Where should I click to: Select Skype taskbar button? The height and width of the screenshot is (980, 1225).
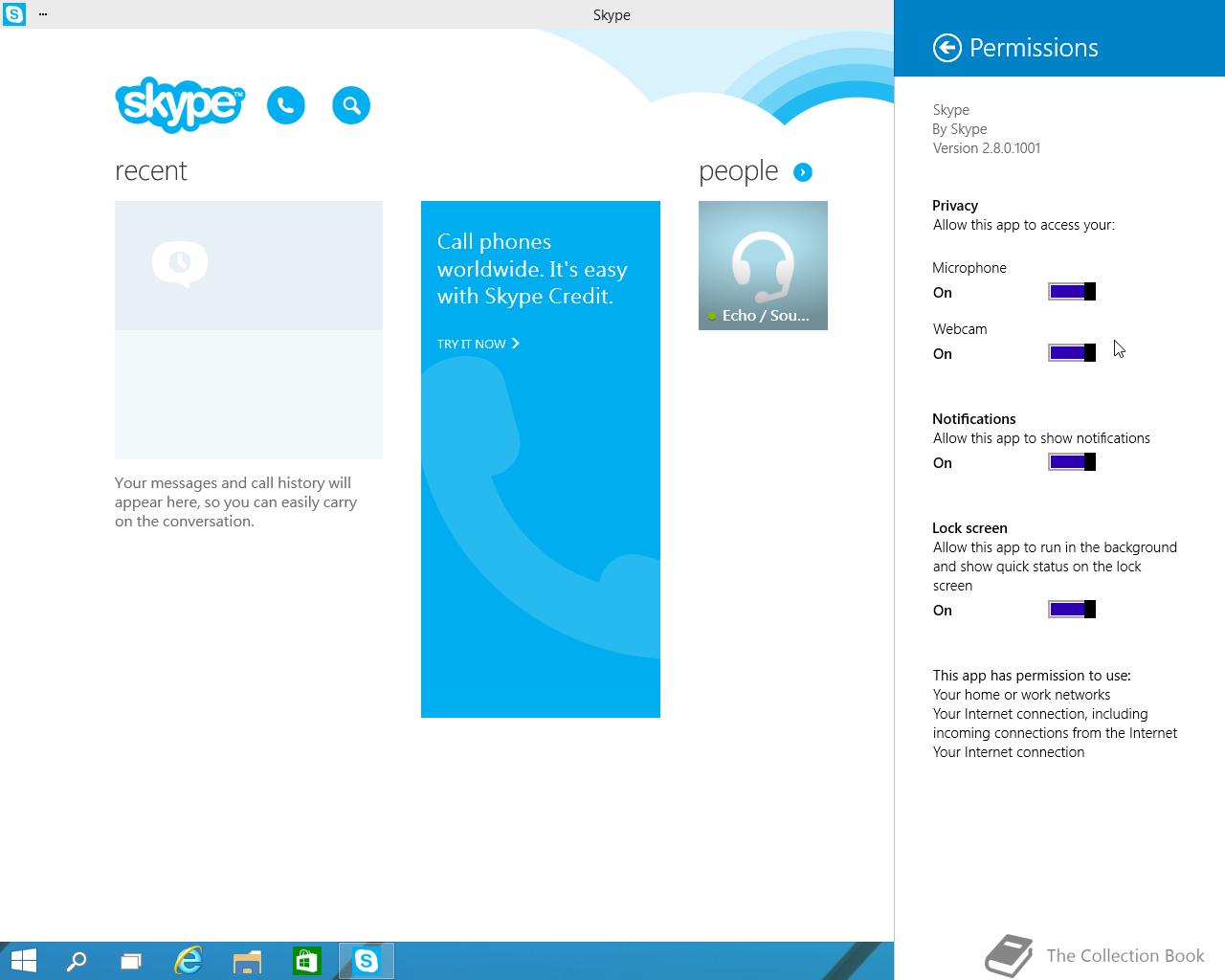pyautogui.click(x=367, y=961)
